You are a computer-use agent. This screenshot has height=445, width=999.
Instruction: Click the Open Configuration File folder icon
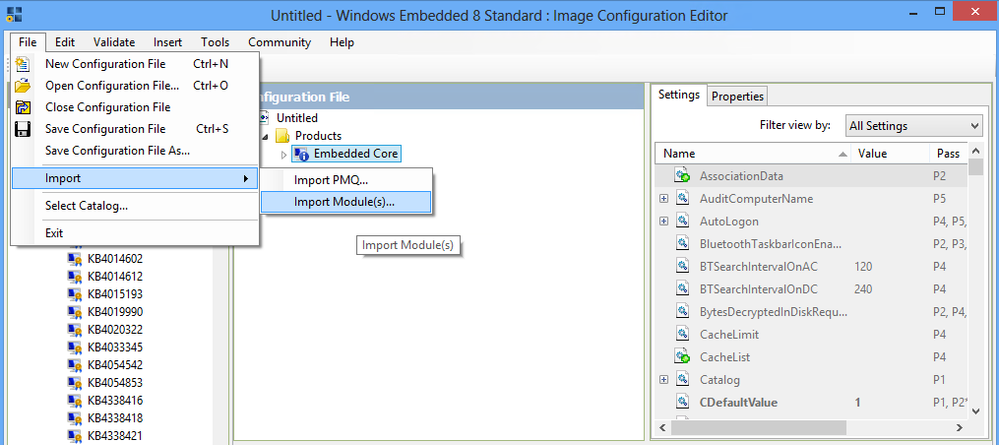[x=23, y=85]
